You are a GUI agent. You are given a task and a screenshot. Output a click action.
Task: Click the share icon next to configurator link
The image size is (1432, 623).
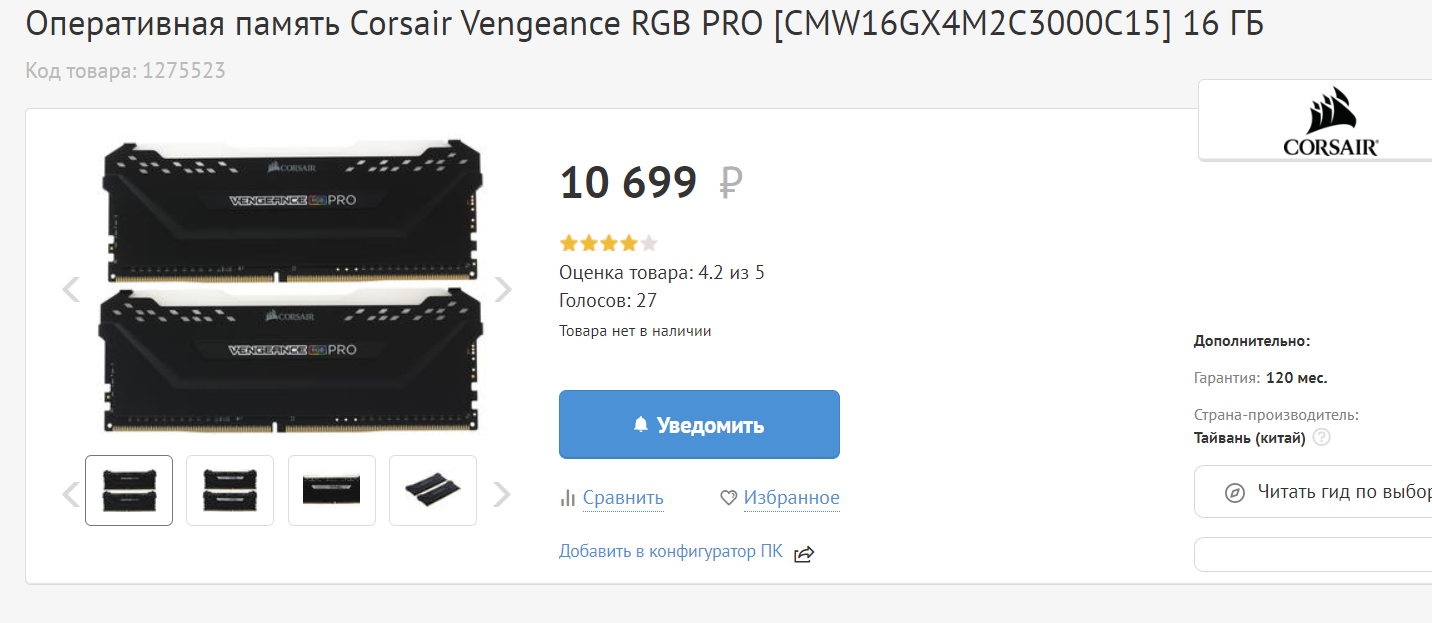point(804,554)
